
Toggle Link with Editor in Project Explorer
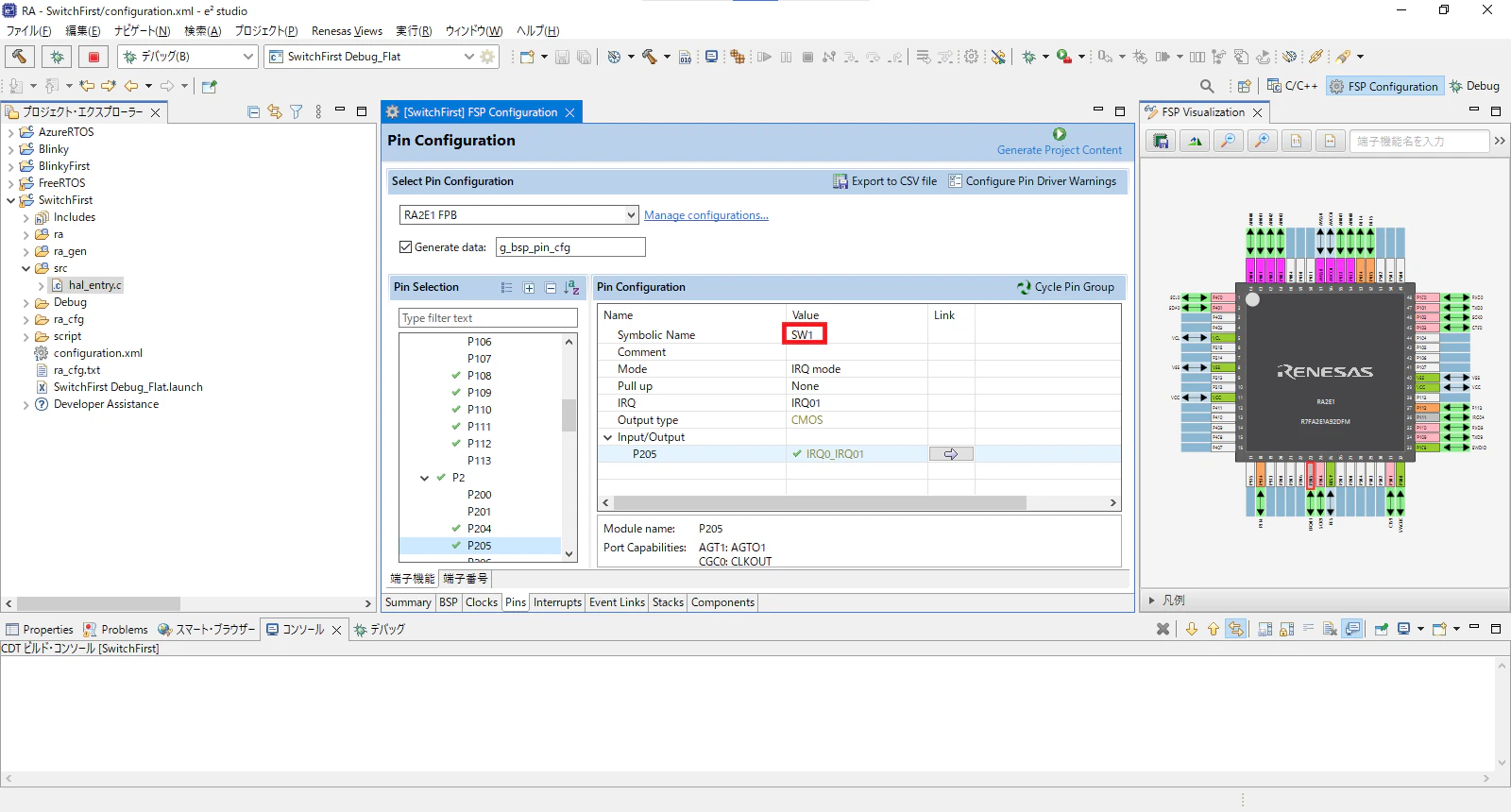point(275,111)
